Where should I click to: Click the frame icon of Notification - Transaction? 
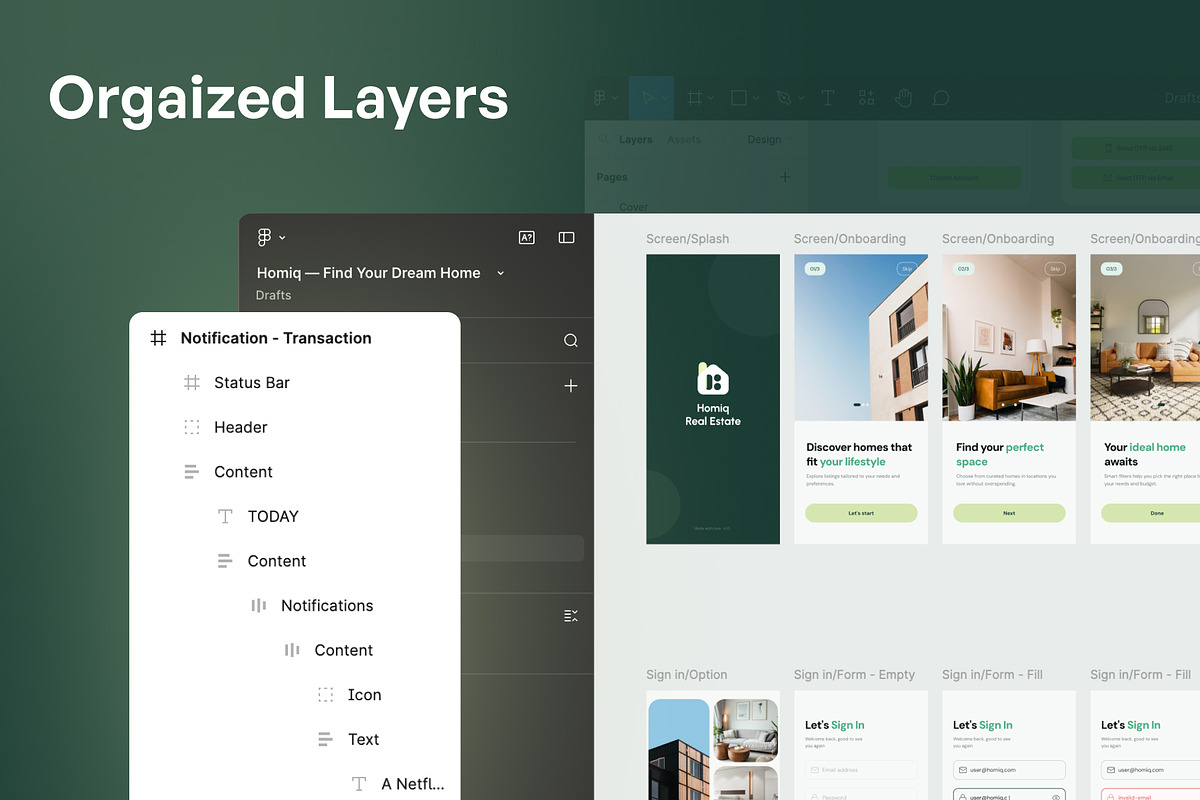(x=158, y=338)
